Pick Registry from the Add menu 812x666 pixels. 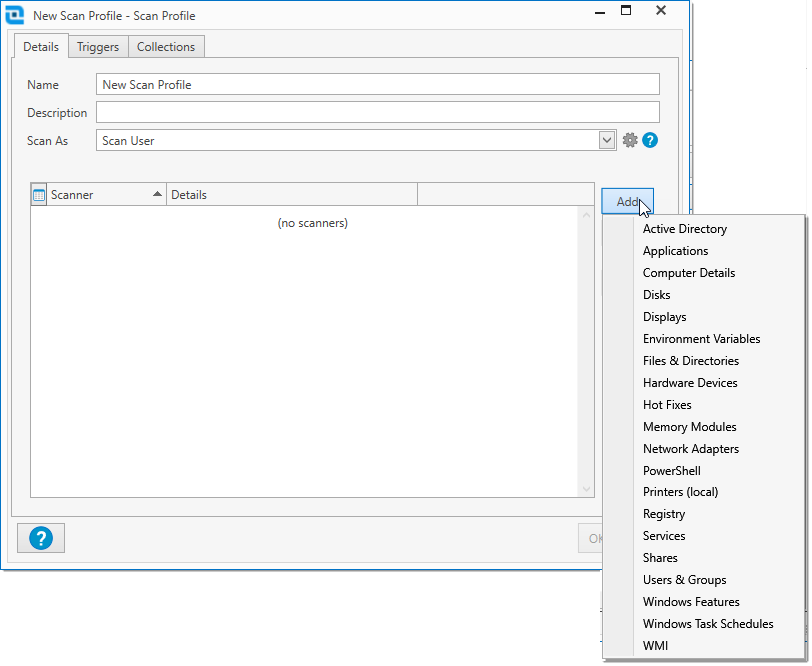664,513
